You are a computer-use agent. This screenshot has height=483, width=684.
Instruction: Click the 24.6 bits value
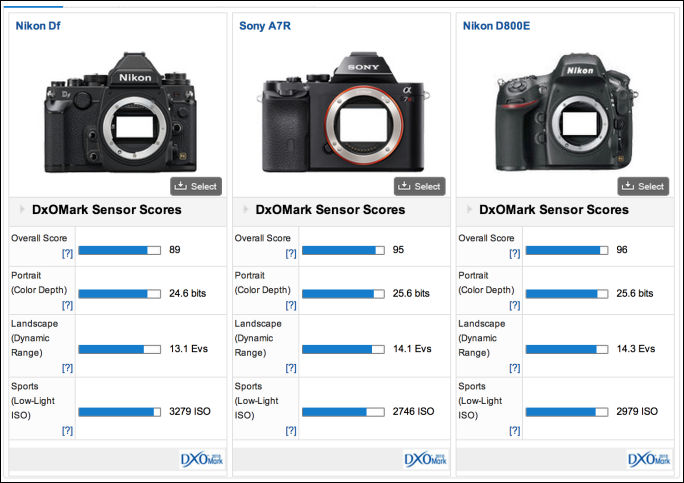tap(188, 293)
